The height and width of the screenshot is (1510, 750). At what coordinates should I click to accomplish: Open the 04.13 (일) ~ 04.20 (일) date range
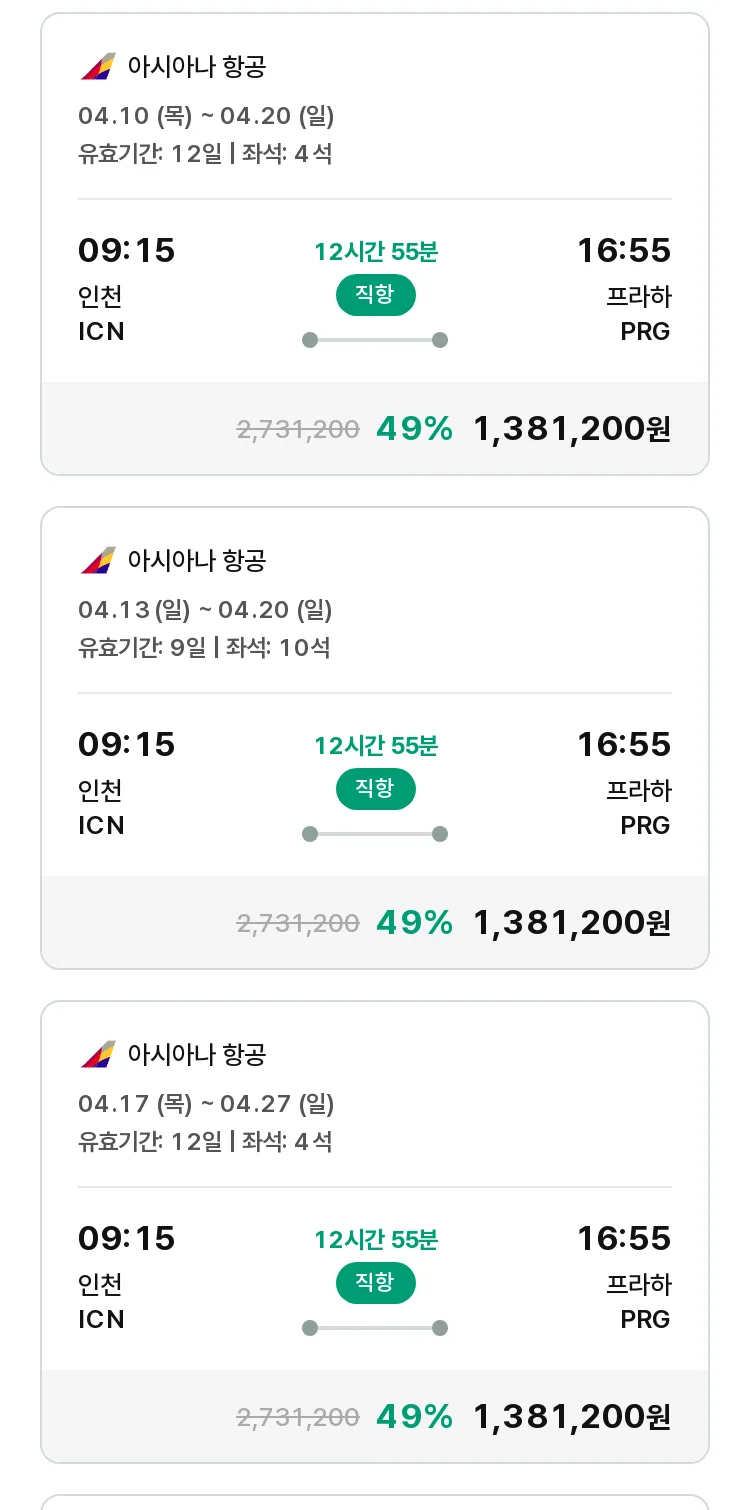205,610
